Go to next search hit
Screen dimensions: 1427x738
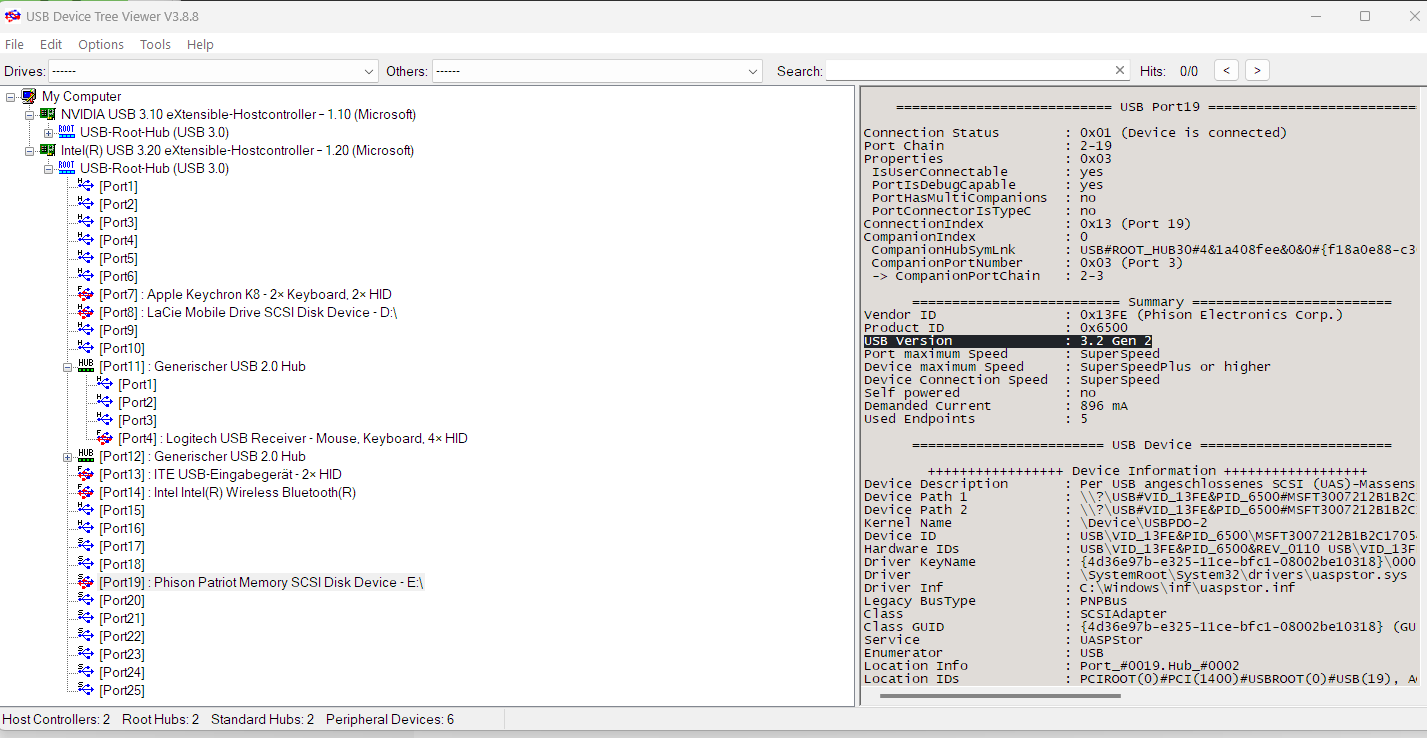1258,71
